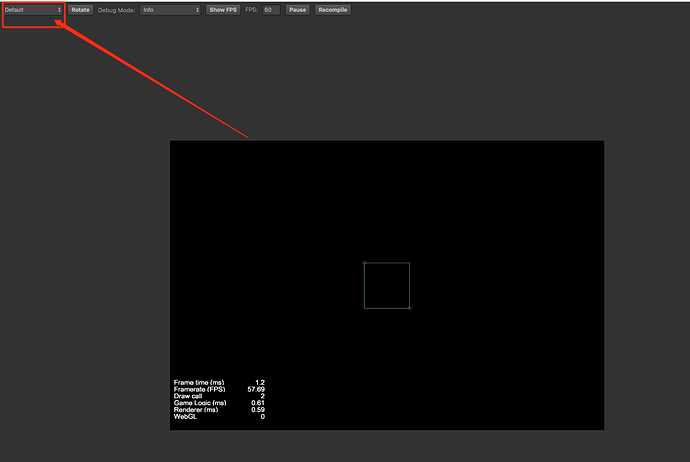Click the 'WebGL' stat label

(185, 416)
